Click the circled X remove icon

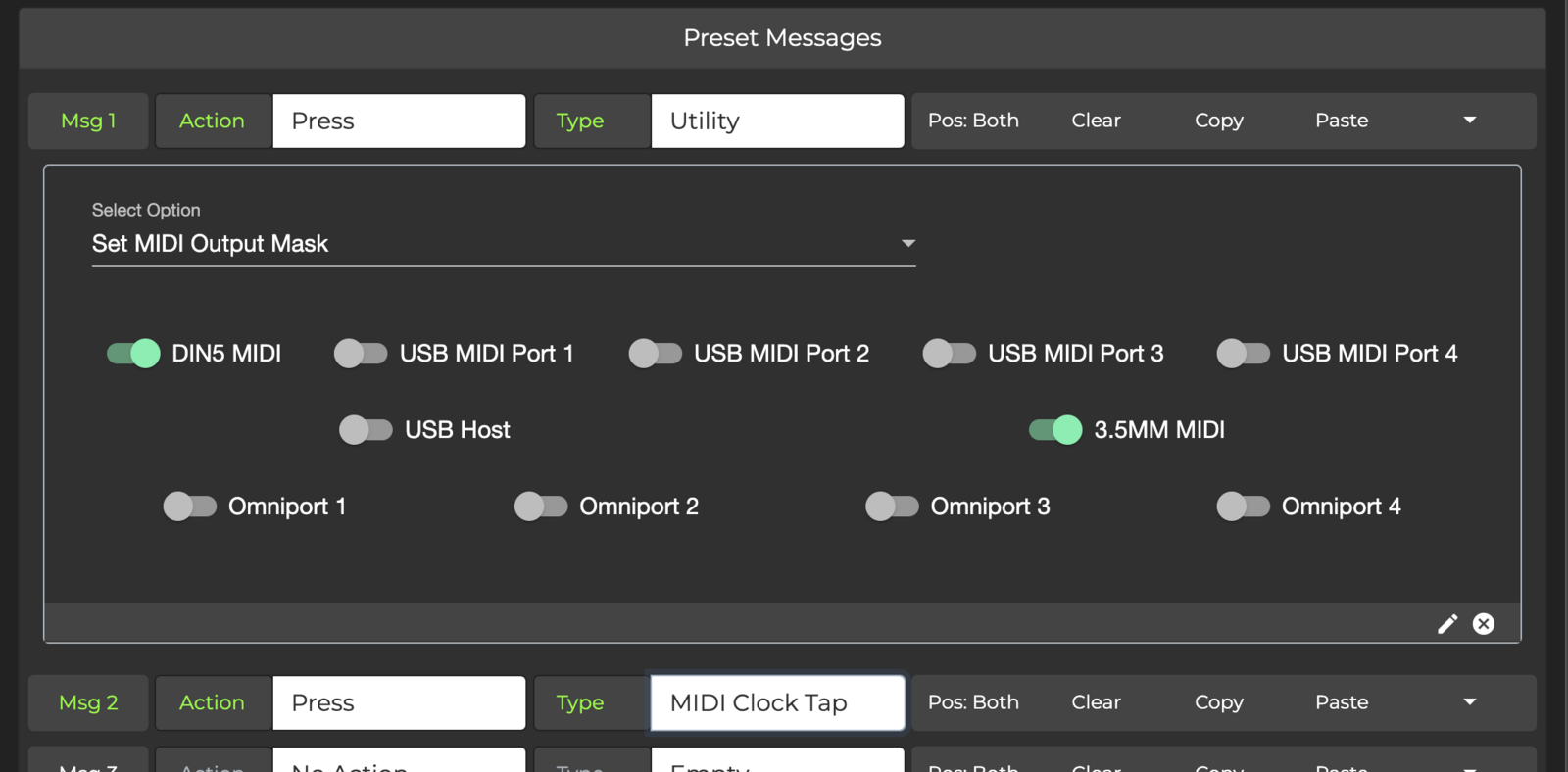1484,624
